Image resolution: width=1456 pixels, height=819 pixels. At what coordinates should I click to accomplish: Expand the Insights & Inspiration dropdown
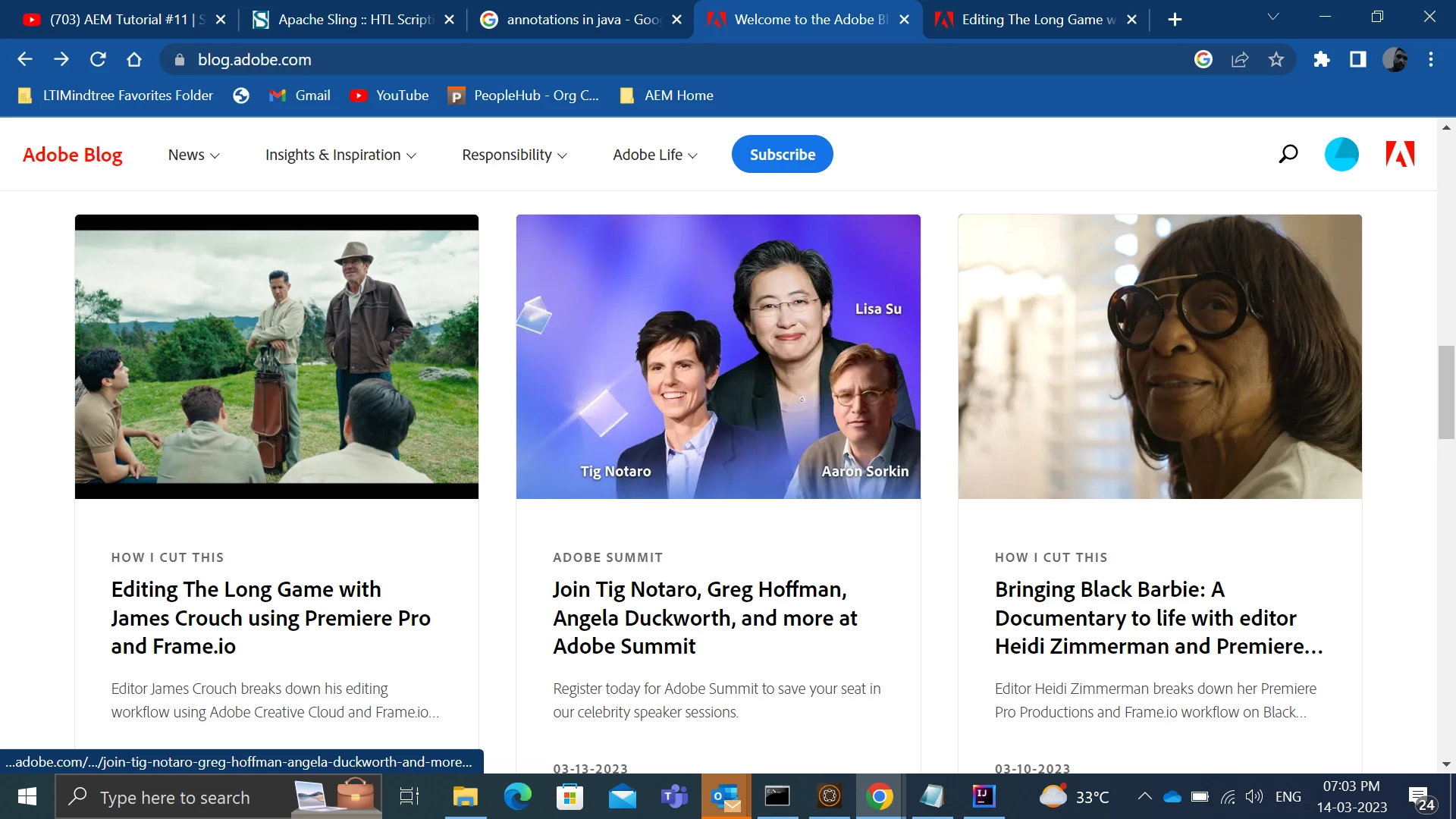click(340, 155)
